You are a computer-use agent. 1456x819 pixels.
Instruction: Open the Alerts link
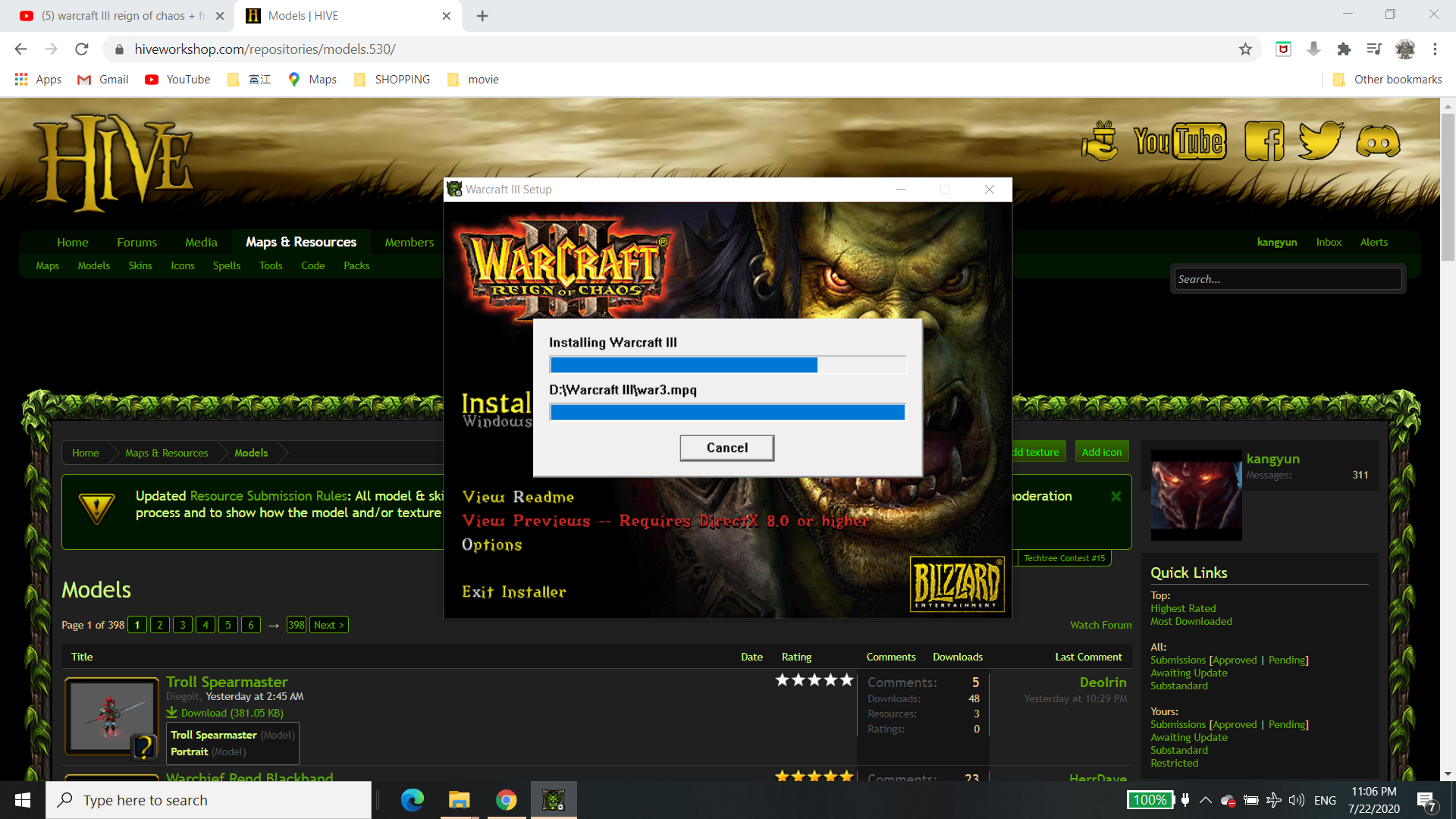[1373, 242]
